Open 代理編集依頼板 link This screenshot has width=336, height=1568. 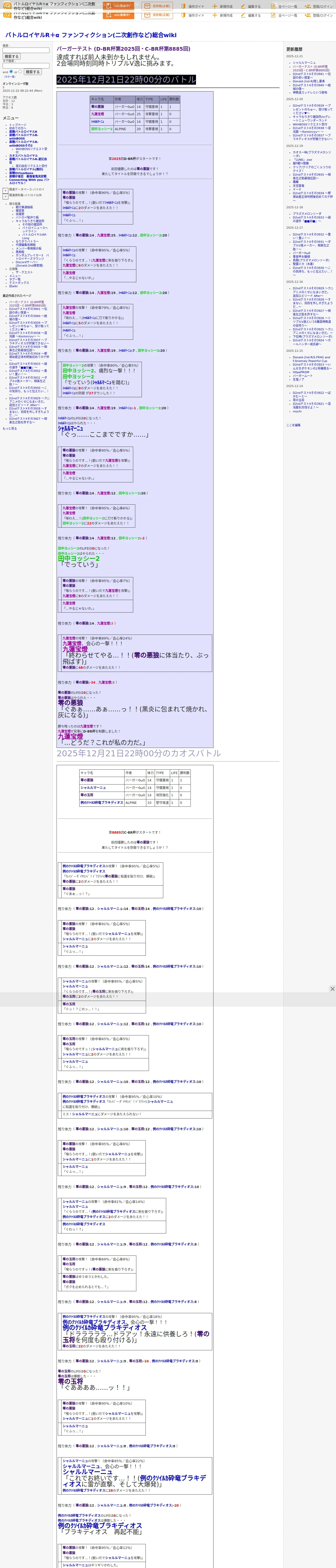point(26,245)
